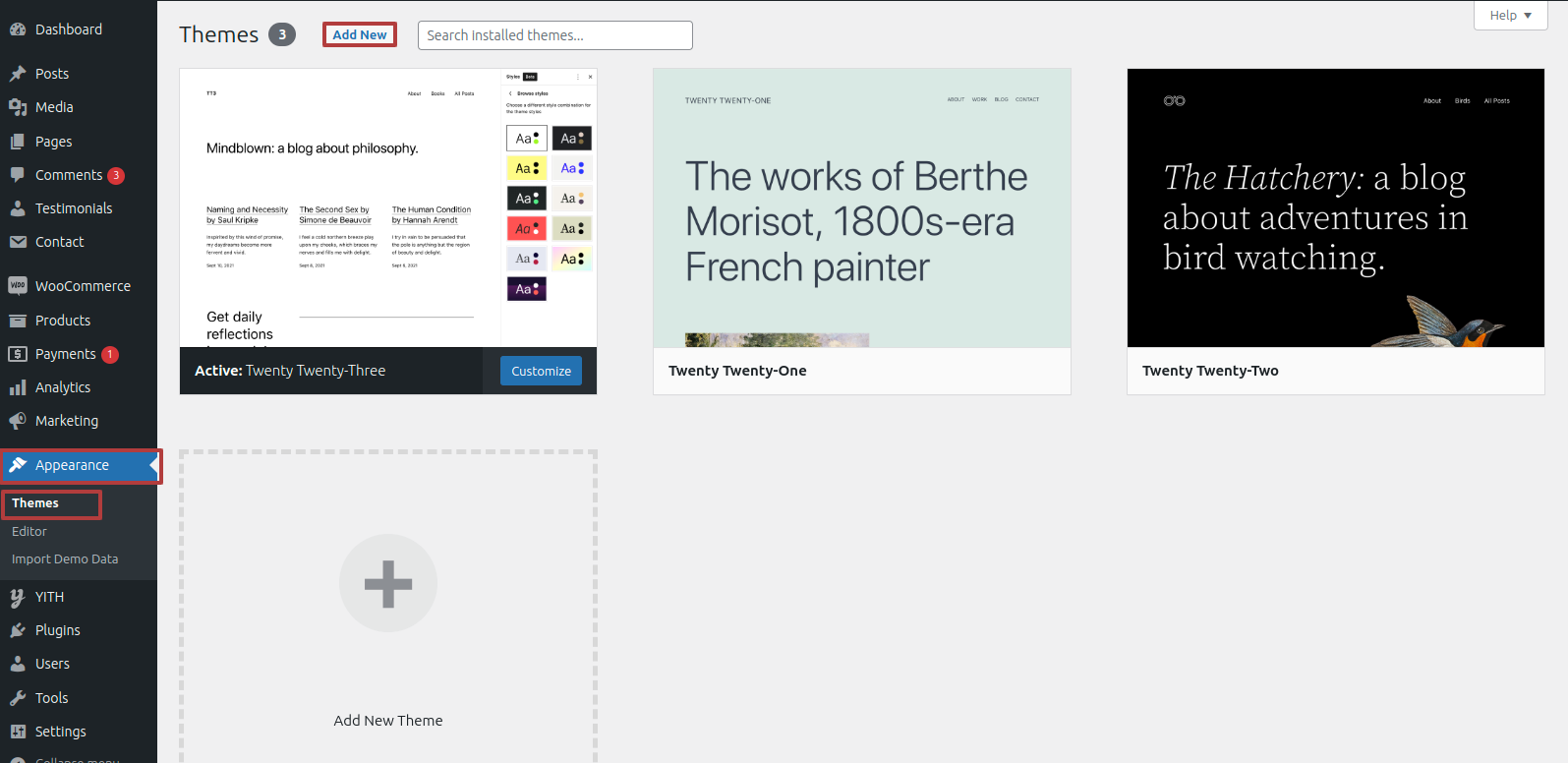Open the Themes submenu item
1568x763 pixels.
(35, 502)
